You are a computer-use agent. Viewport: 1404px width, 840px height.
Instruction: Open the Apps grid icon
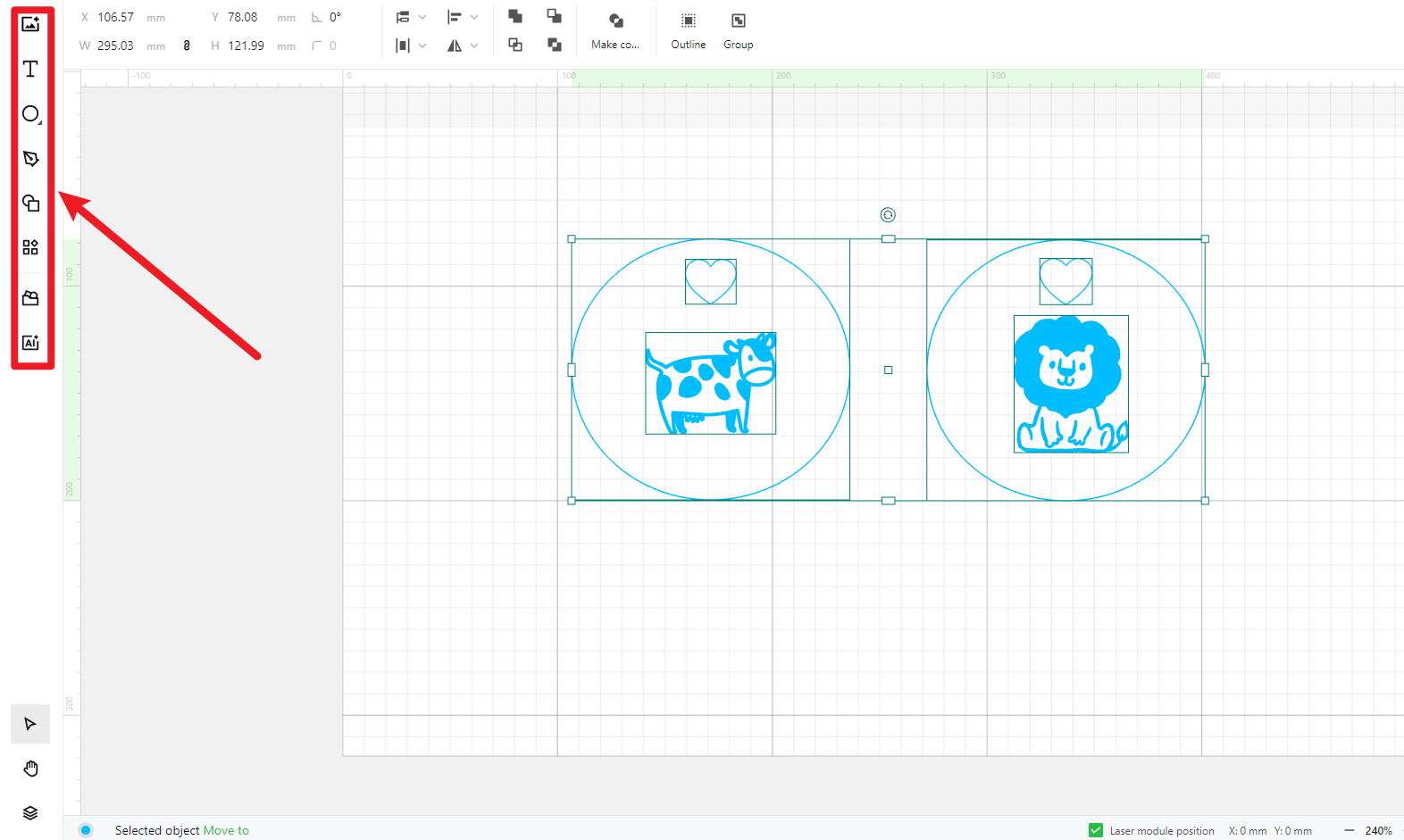[30, 247]
